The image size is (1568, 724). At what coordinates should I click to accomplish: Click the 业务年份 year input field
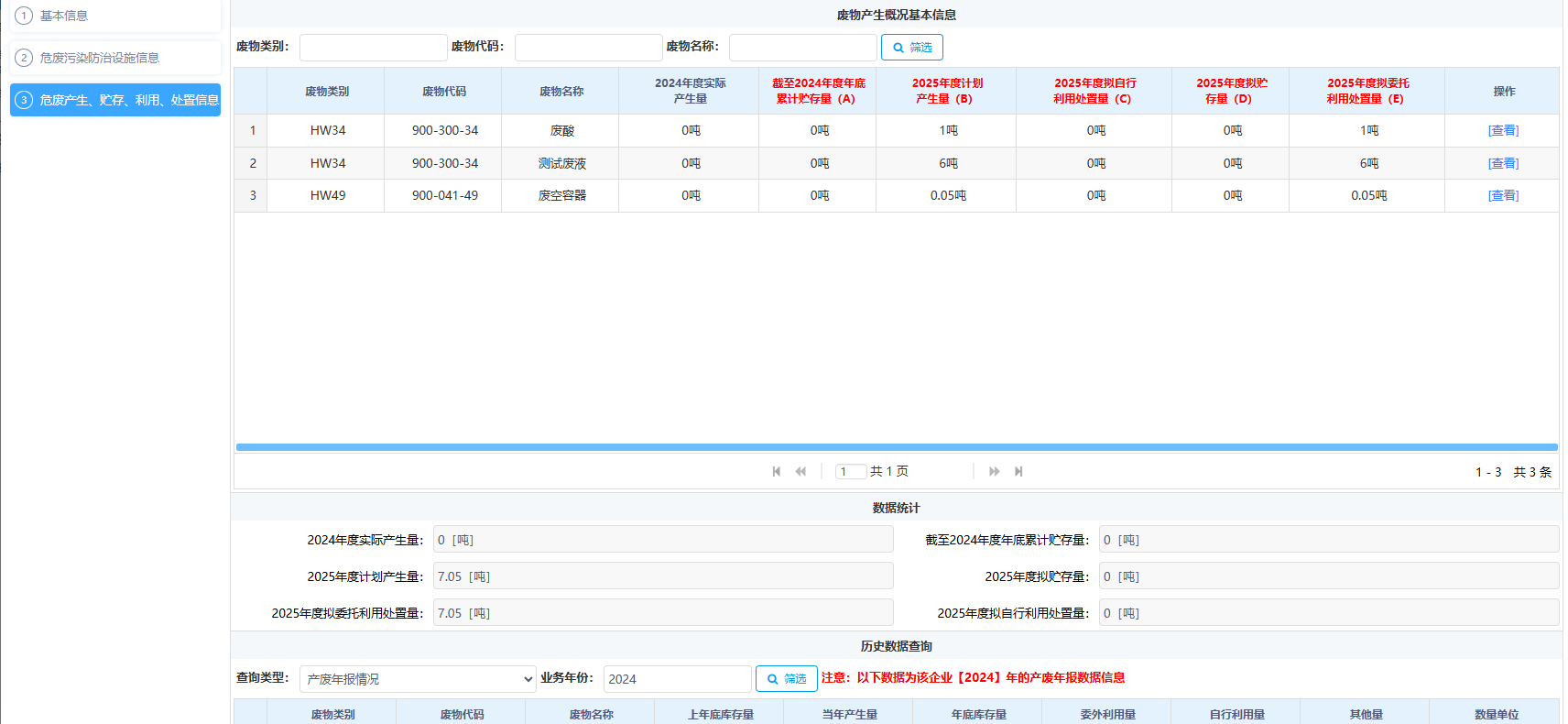pyautogui.click(x=677, y=679)
